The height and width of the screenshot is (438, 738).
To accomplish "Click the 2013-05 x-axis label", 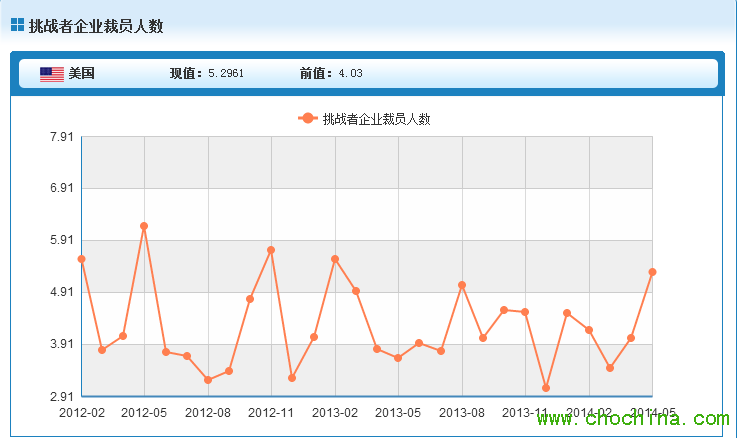I will (x=398, y=412).
